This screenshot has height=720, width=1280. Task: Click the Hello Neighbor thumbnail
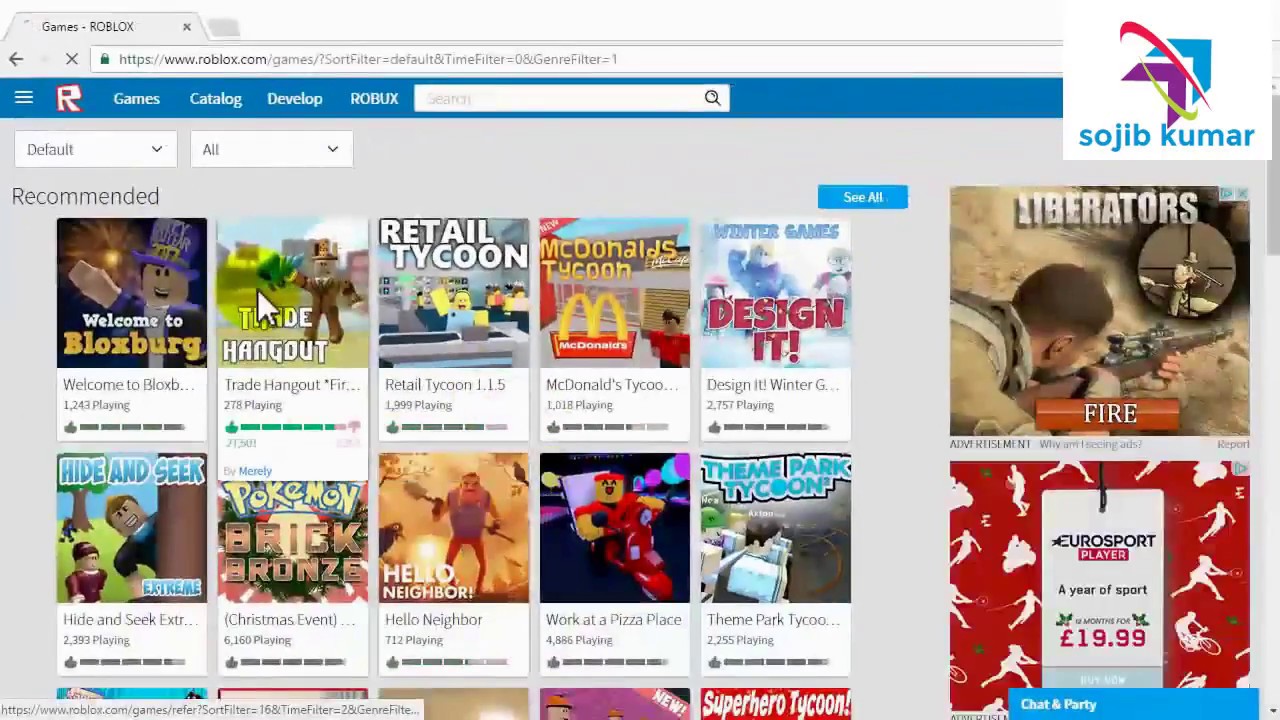pos(454,528)
